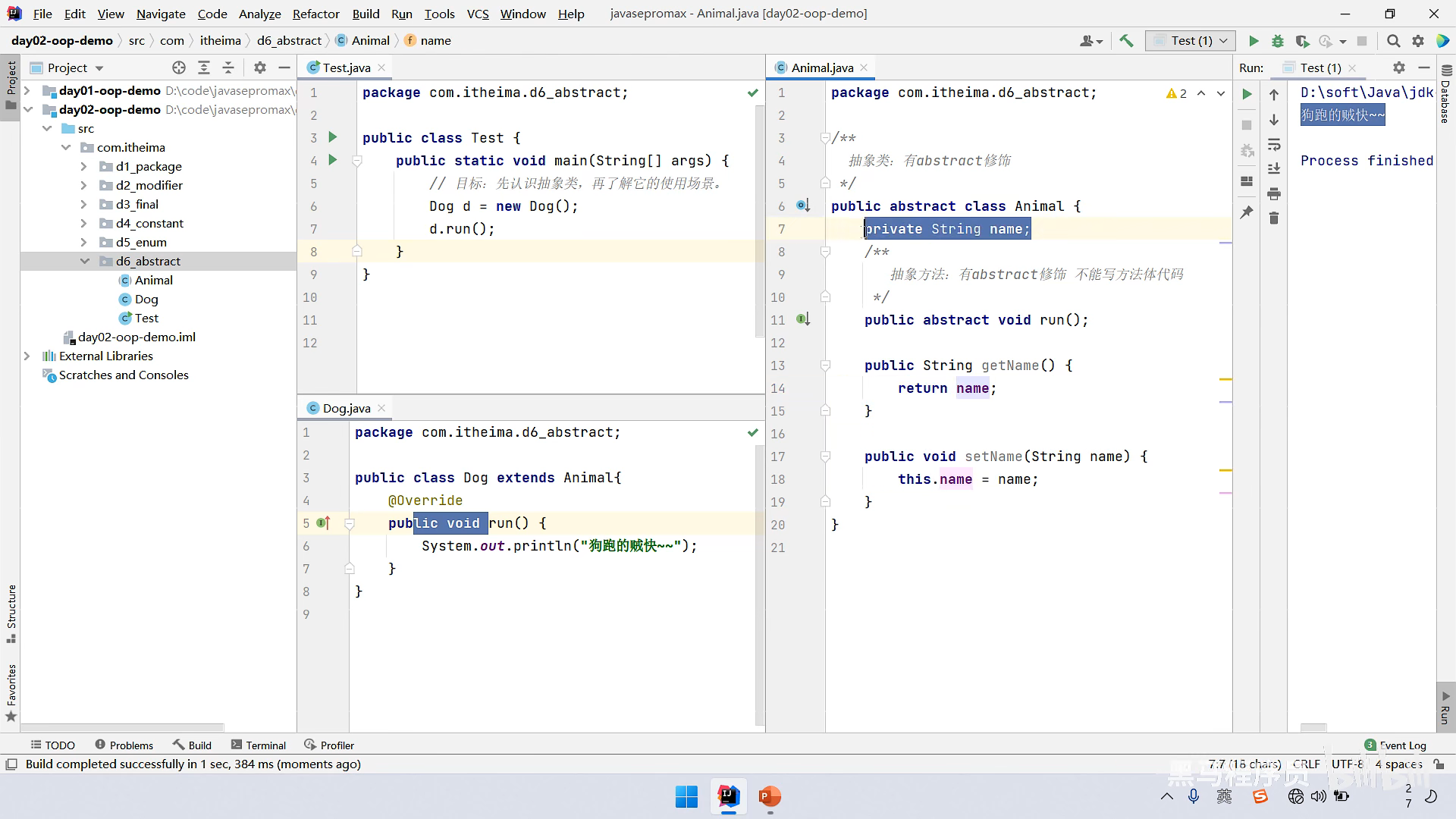Switch to the Test.java editor tab

point(346,67)
